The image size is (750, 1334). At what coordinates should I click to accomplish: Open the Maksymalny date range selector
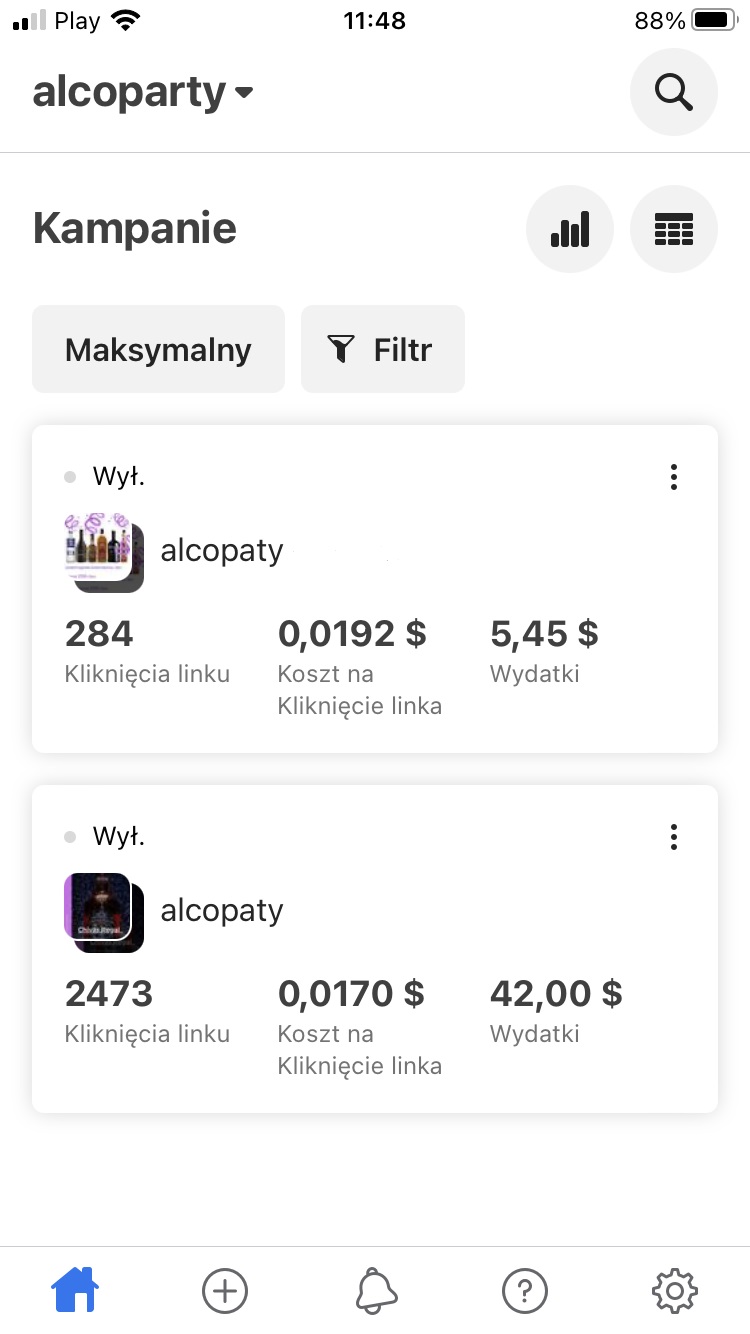158,350
